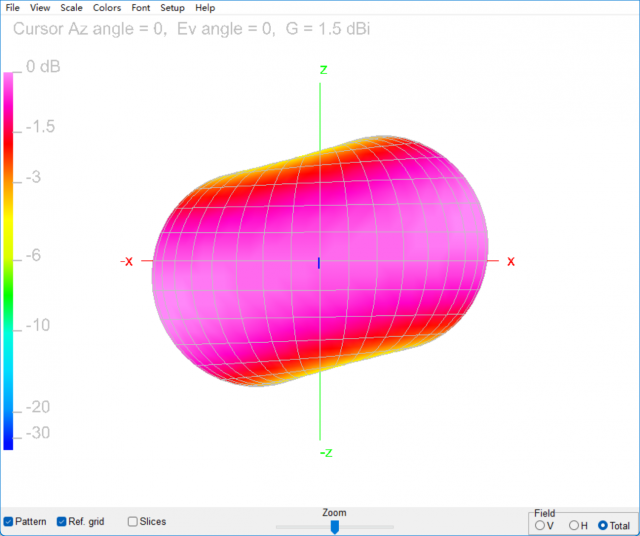This screenshot has height=536, width=640.
Task: Open the View menu
Action: 40,8
